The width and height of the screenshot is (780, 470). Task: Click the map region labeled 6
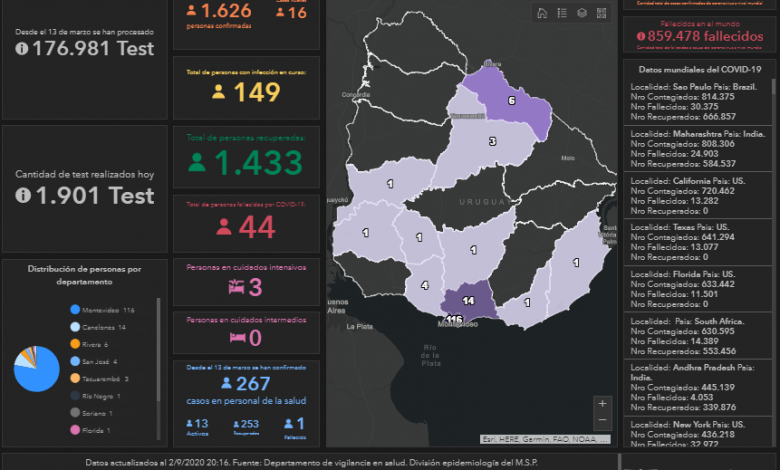[x=510, y=102]
